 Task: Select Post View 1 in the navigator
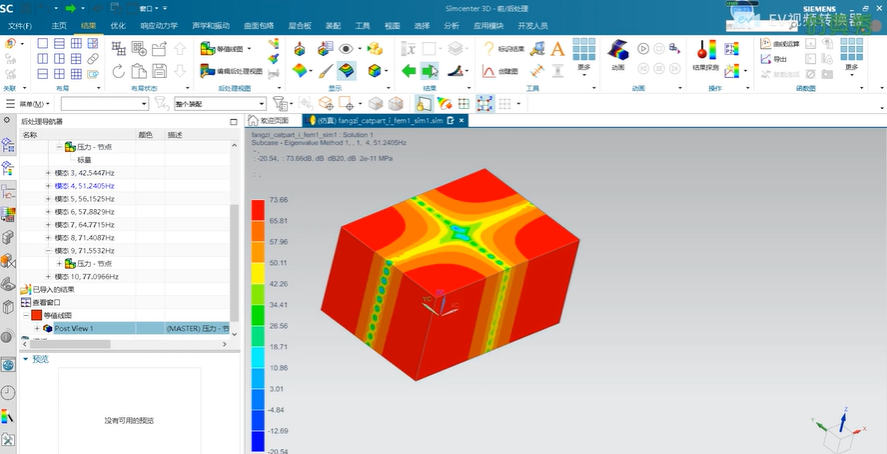[74, 328]
